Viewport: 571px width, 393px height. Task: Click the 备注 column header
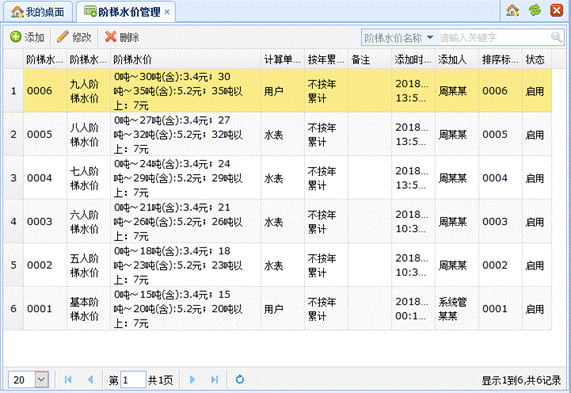(x=370, y=59)
